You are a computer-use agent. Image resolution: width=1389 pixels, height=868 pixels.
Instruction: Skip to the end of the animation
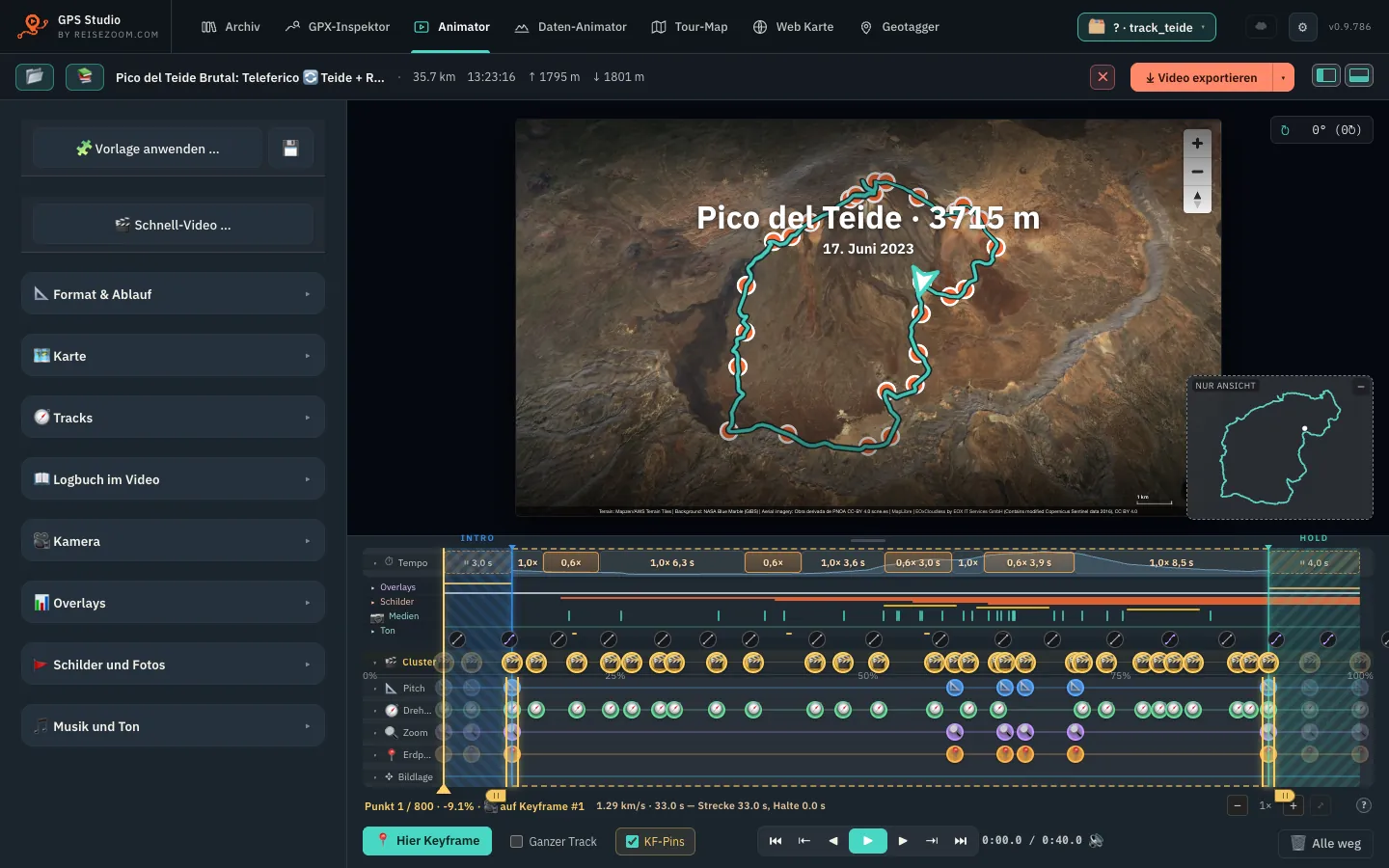point(961,841)
